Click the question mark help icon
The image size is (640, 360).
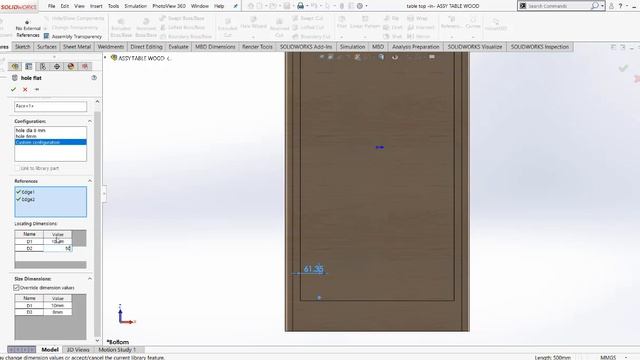tap(620, 6)
